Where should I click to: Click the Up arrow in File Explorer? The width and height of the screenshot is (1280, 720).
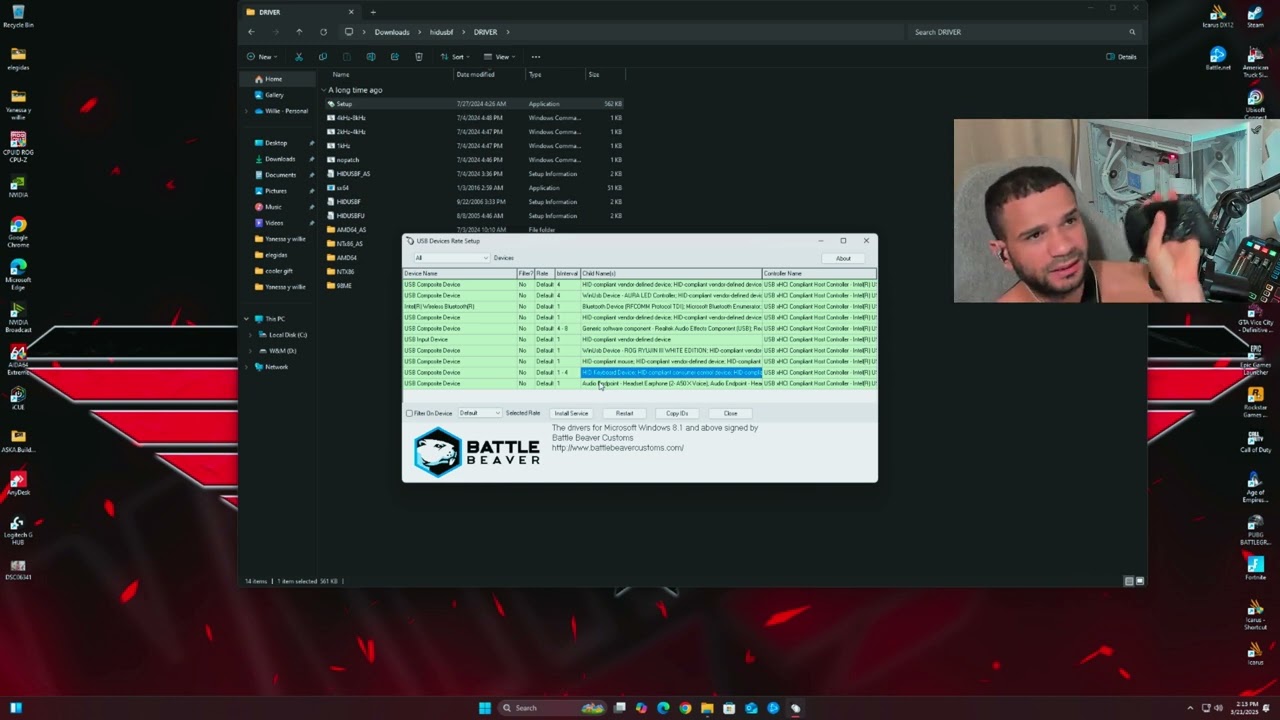(x=299, y=32)
